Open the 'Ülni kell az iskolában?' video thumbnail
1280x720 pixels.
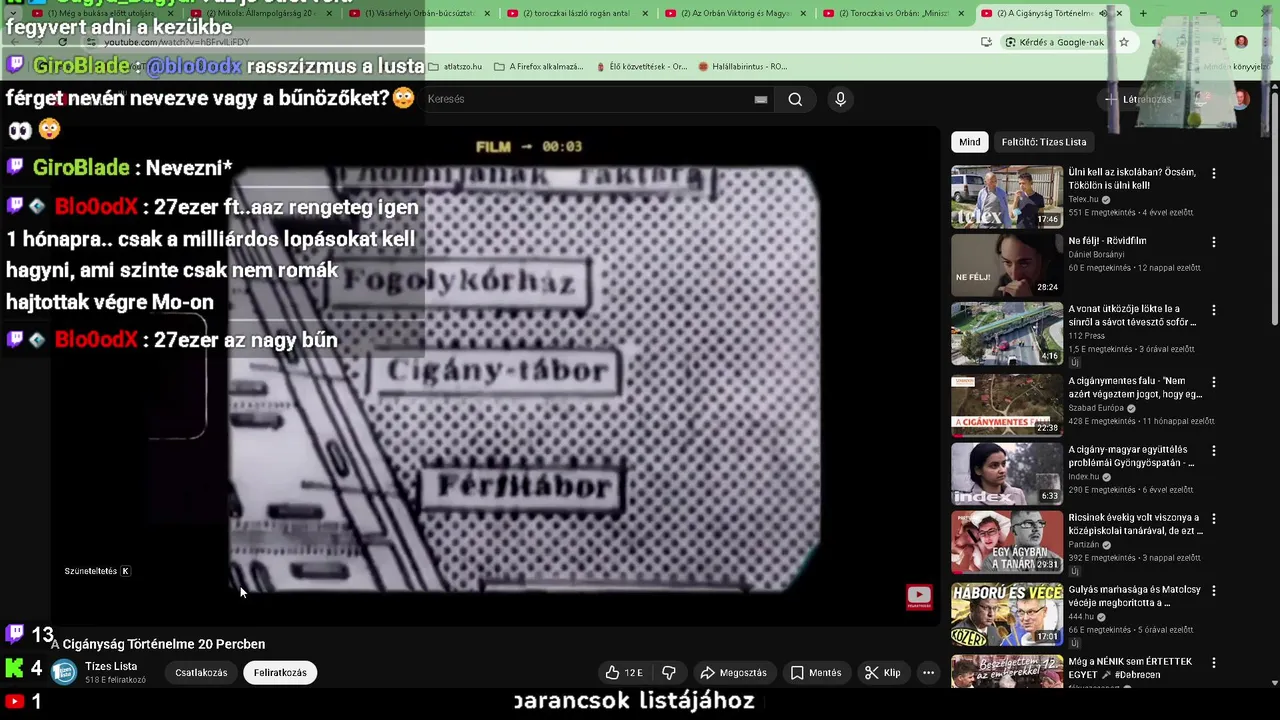[1007, 196]
